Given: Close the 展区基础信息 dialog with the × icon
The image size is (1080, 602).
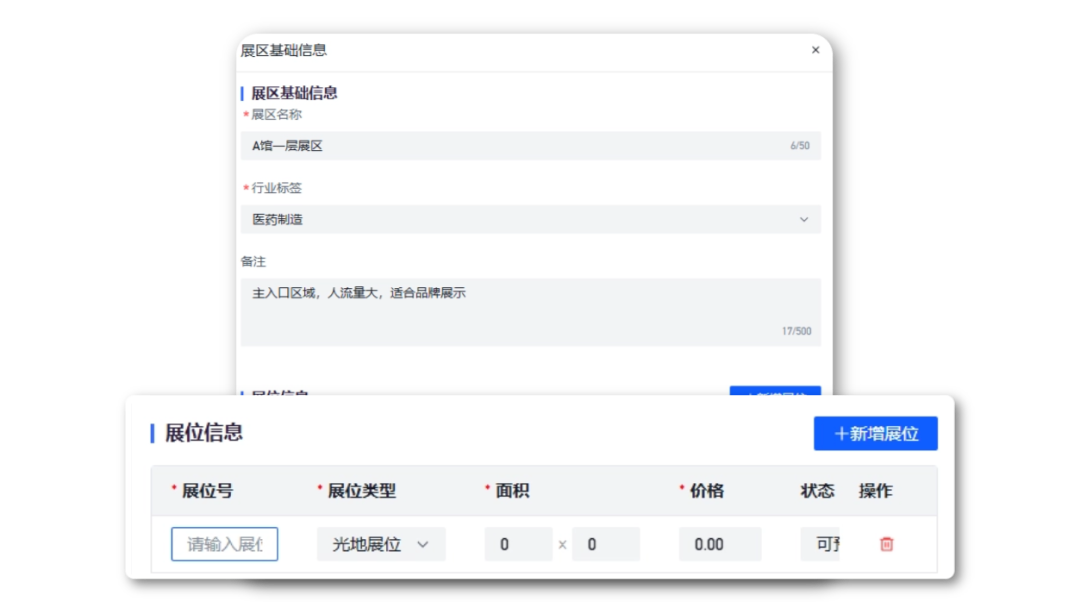Looking at the screenshot, I should [x=815, y=49].
